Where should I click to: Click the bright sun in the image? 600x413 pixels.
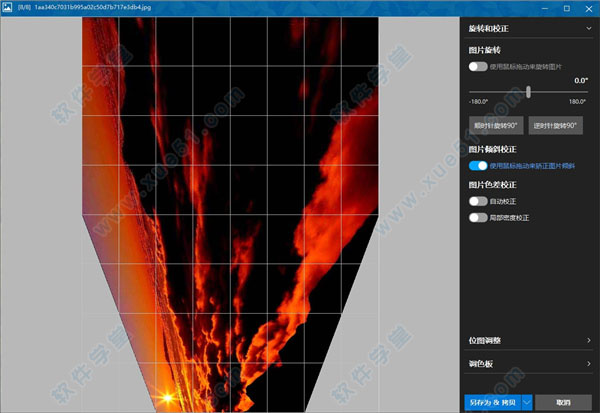tap(163, 398)
